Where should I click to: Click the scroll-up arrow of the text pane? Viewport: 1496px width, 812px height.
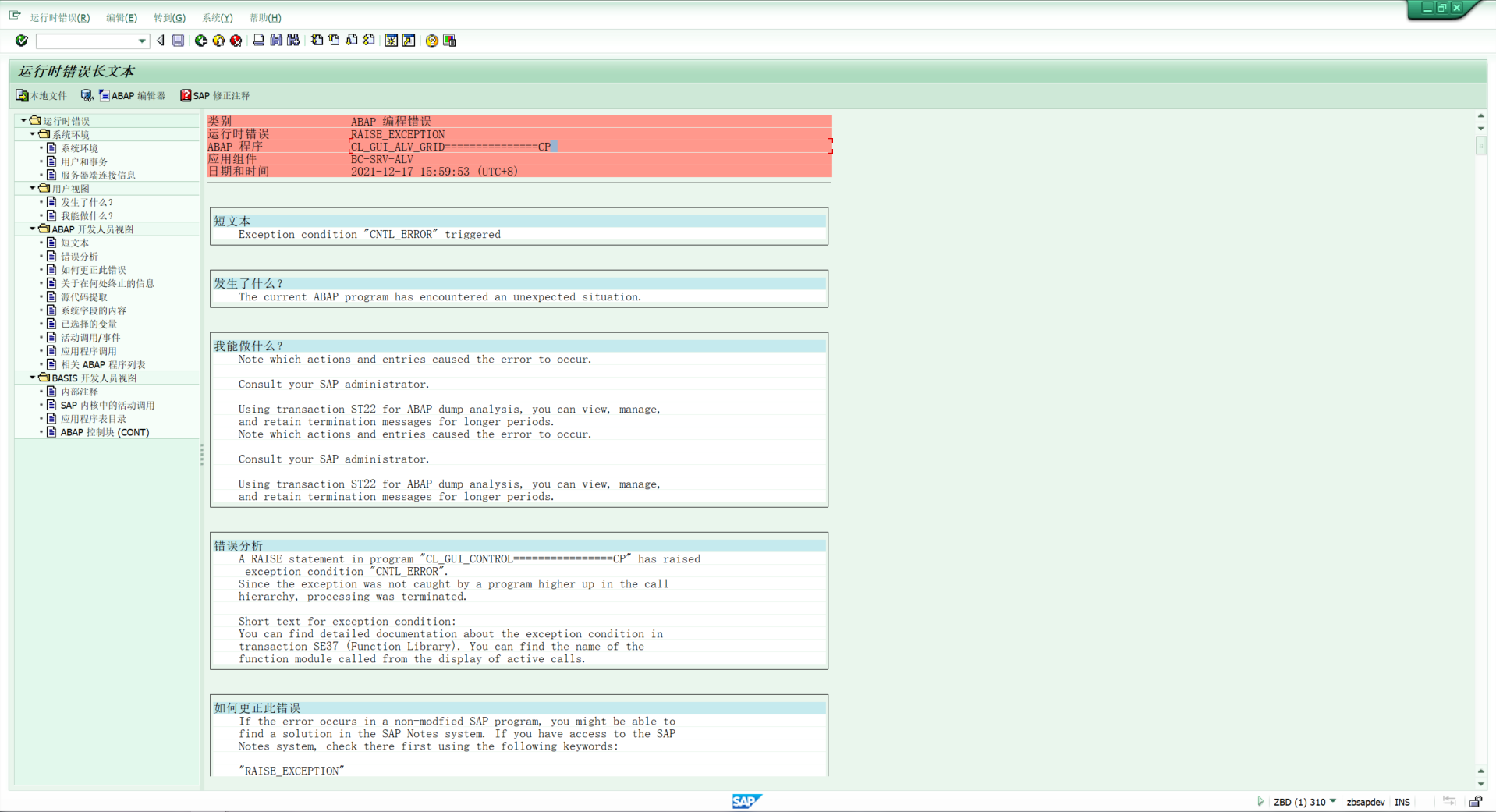point(1481,116)
